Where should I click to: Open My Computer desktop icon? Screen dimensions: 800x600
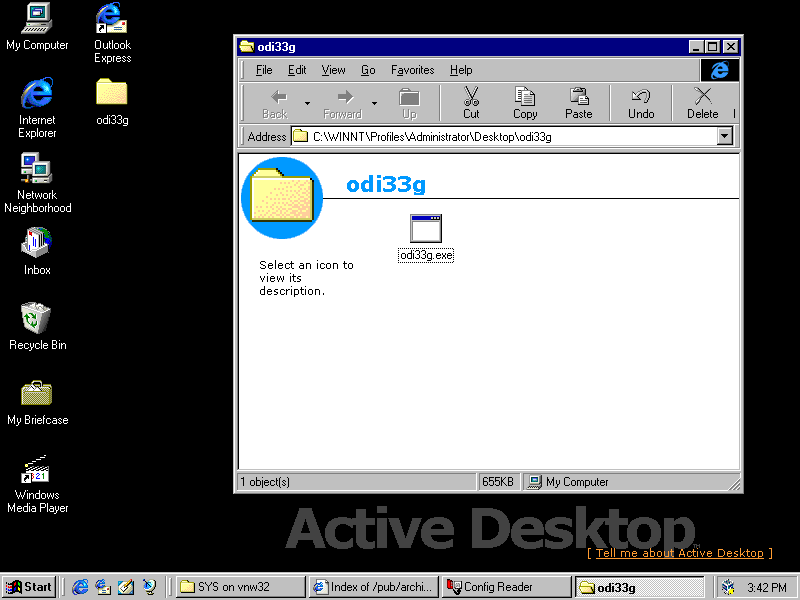(x=37, y=27)
